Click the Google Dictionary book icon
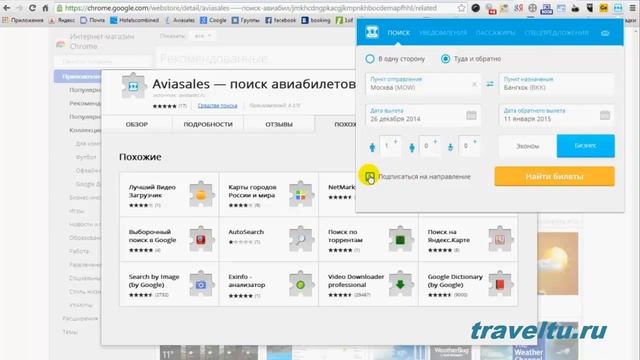This screenshot has height=360, width=640. pos(500,284)
